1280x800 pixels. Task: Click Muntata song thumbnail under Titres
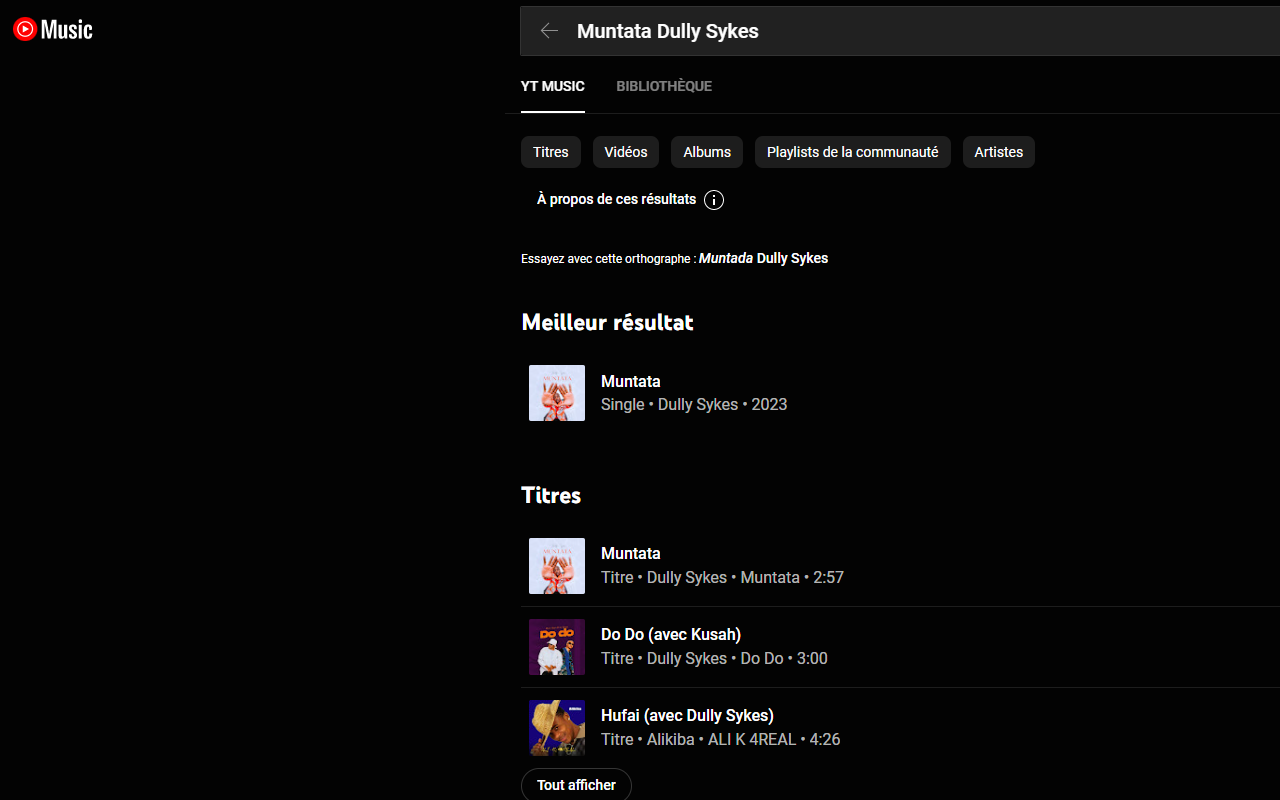[x=557, y=566]
